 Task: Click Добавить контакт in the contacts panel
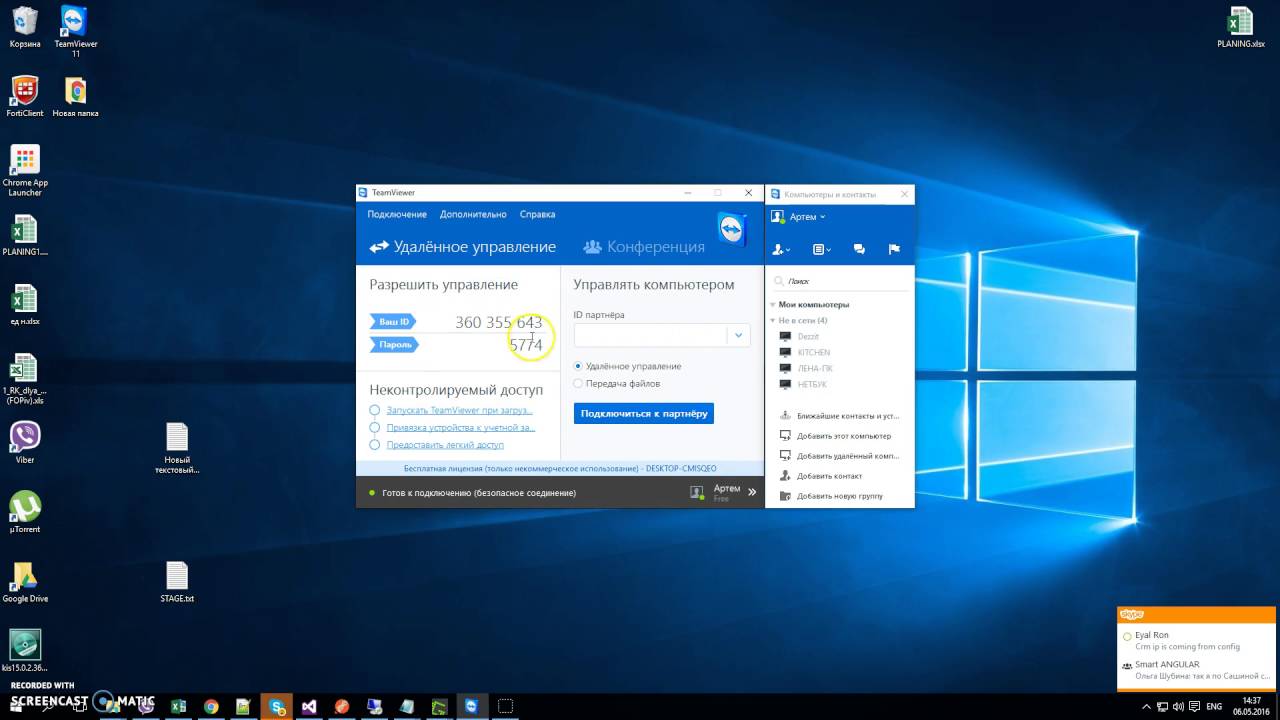pos(829,476)
